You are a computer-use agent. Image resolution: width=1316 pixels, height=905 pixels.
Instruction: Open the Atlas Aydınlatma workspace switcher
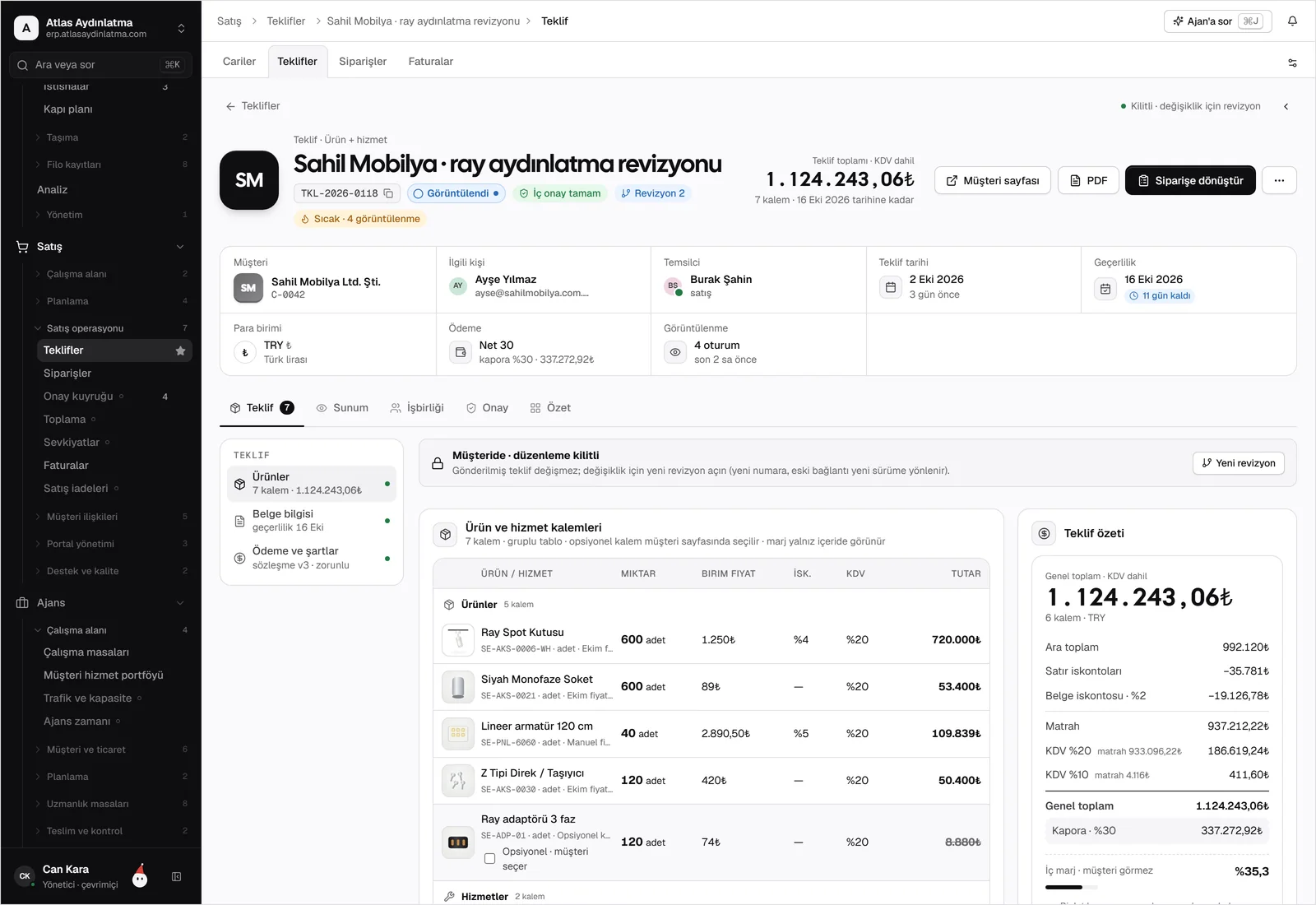point(181,28)
